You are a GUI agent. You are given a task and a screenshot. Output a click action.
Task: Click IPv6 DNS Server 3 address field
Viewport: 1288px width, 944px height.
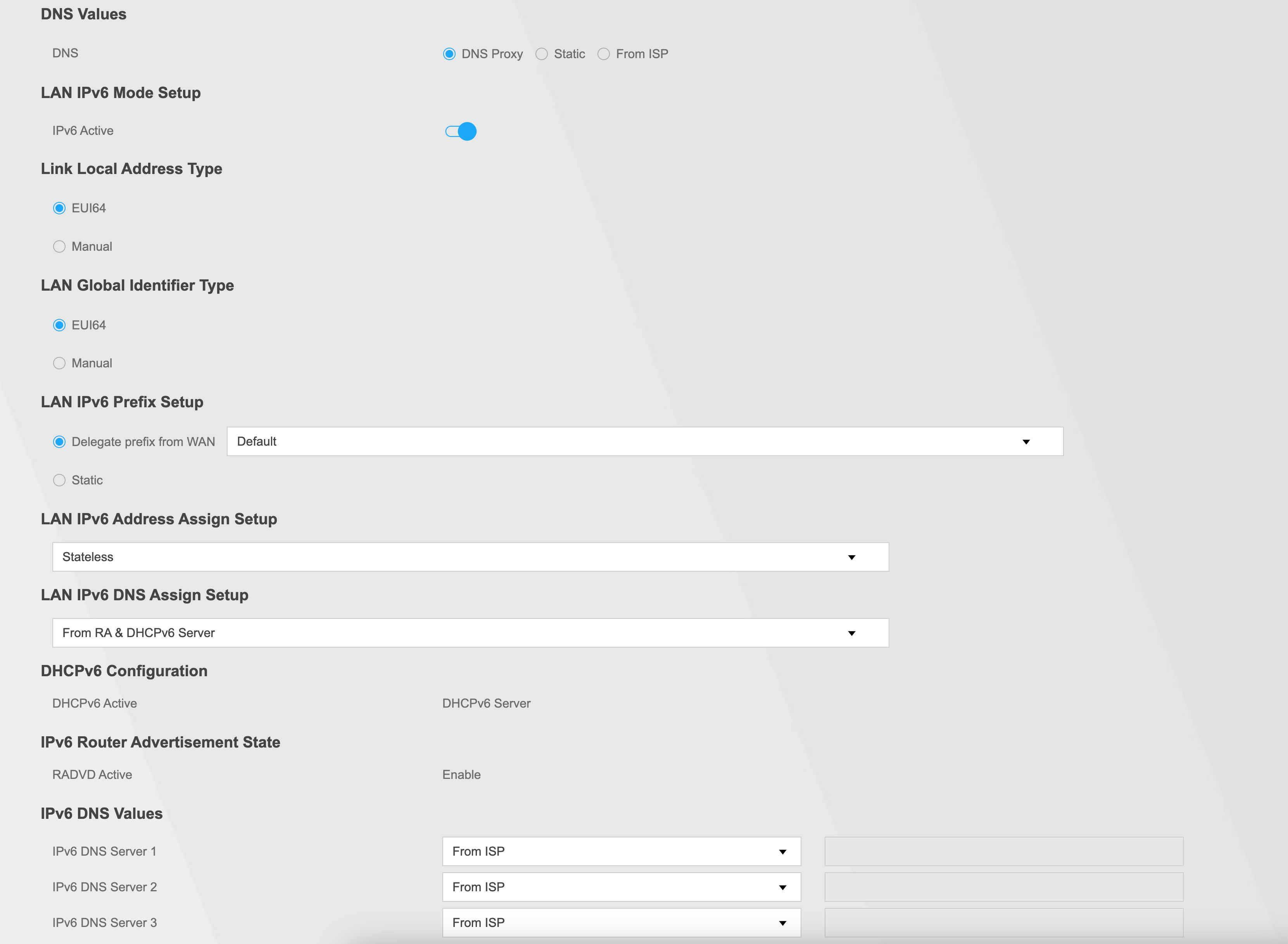[1003, 922]
